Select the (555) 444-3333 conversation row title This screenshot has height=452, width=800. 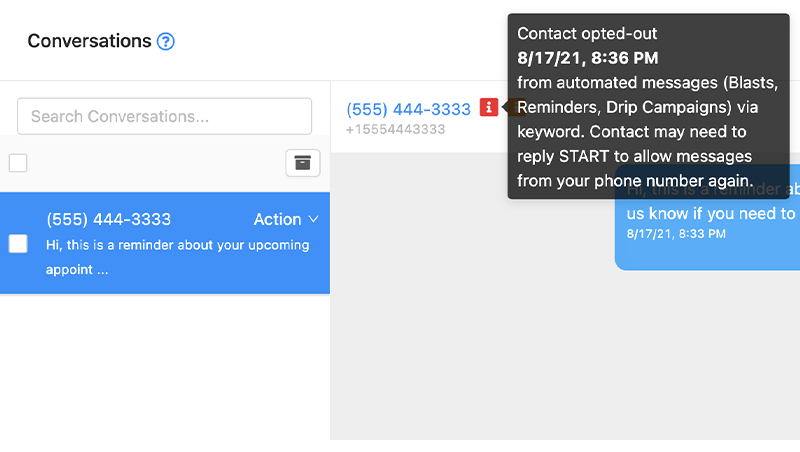[x=108, y=219]
